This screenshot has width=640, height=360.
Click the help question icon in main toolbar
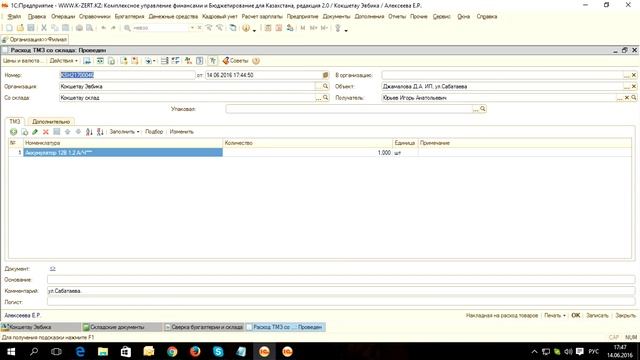[246, 28]
